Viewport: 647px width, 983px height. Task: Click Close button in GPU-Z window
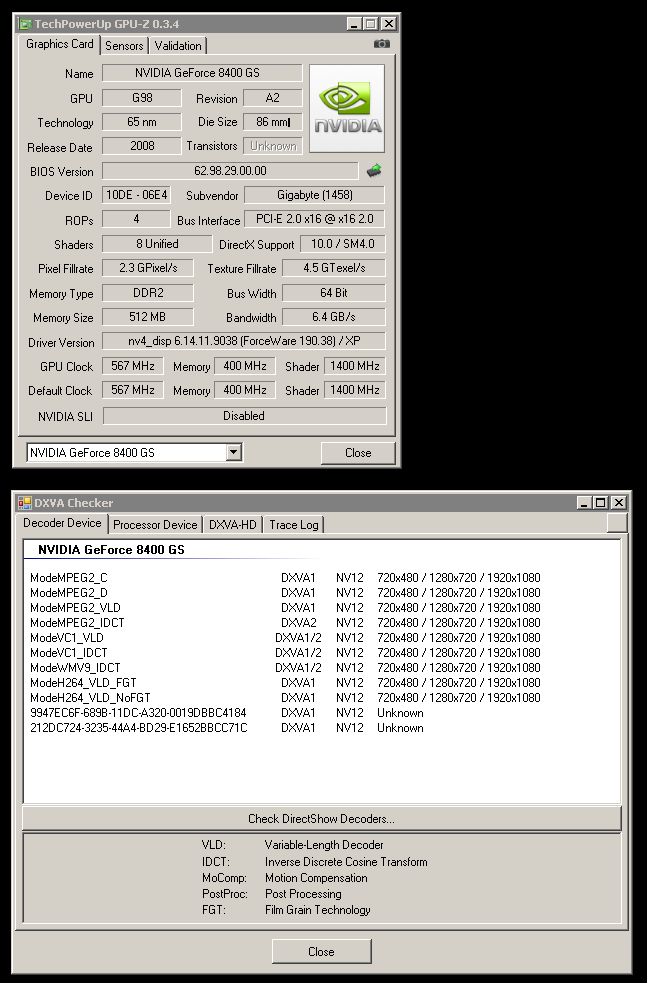358,453
